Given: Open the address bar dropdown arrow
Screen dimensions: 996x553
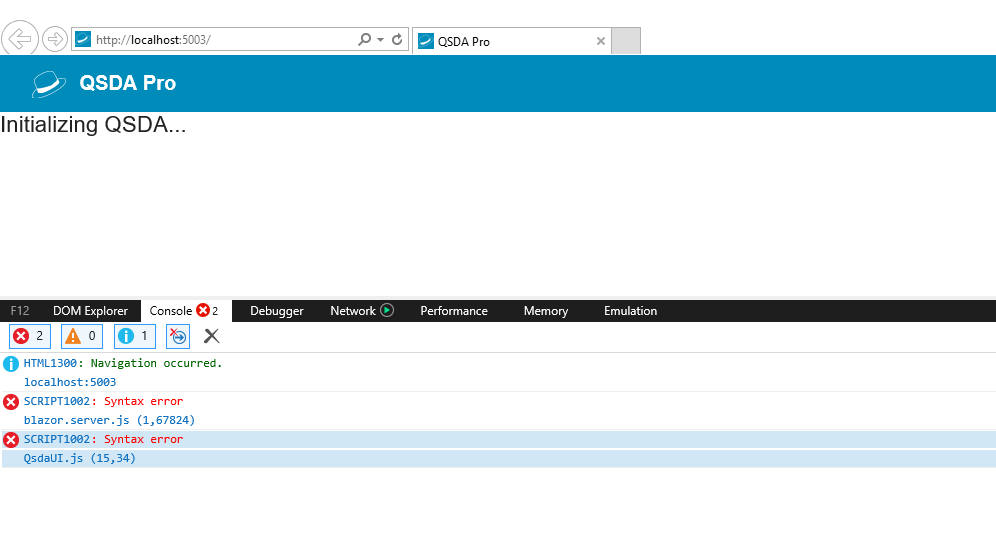Looking at the screenshot, I should [x=380, y=39].
